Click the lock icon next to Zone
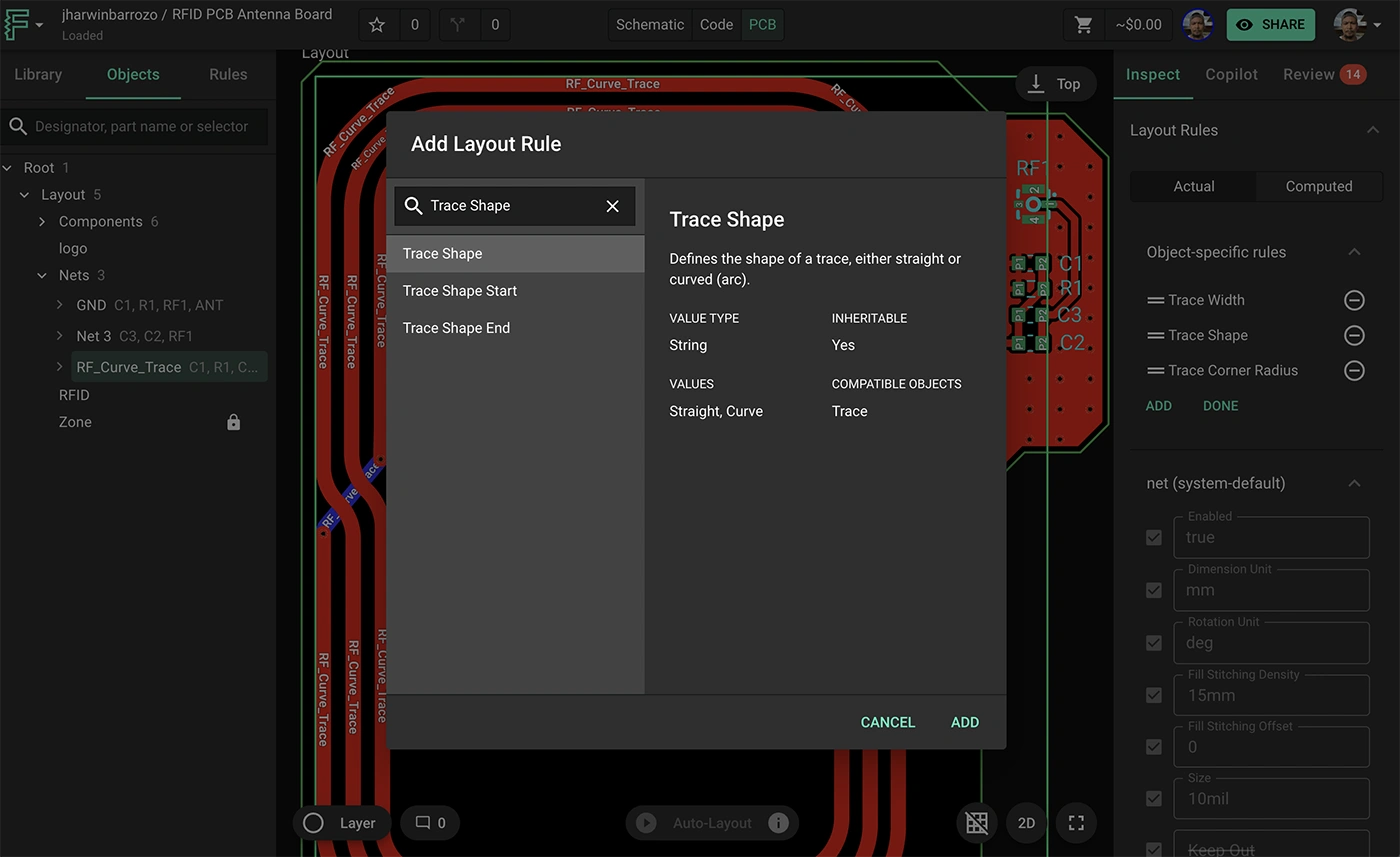The width and height of the screenshot is (1400, 857). click(x=233, y=422)
